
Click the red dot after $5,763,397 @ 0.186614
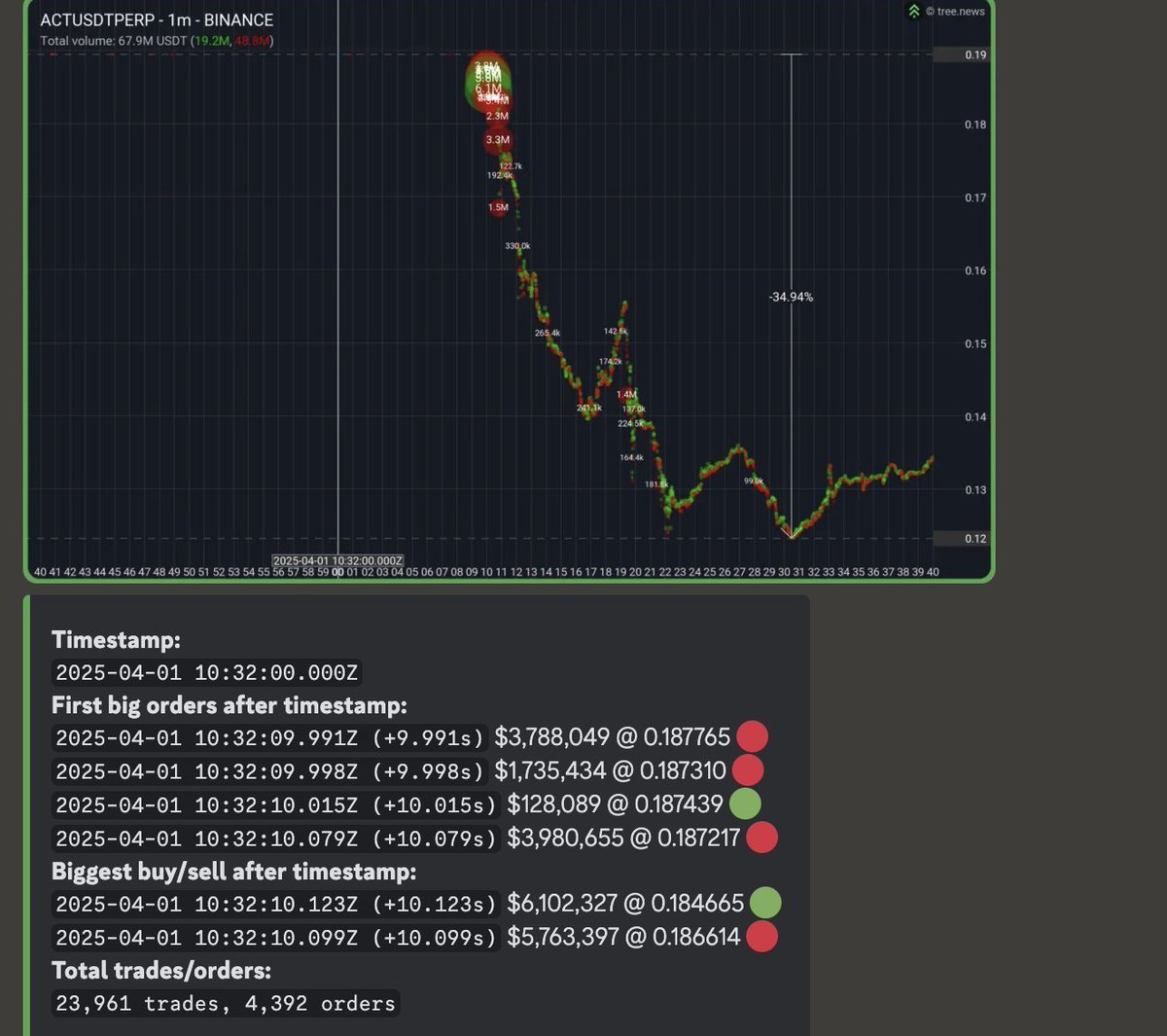pos(761,937)
